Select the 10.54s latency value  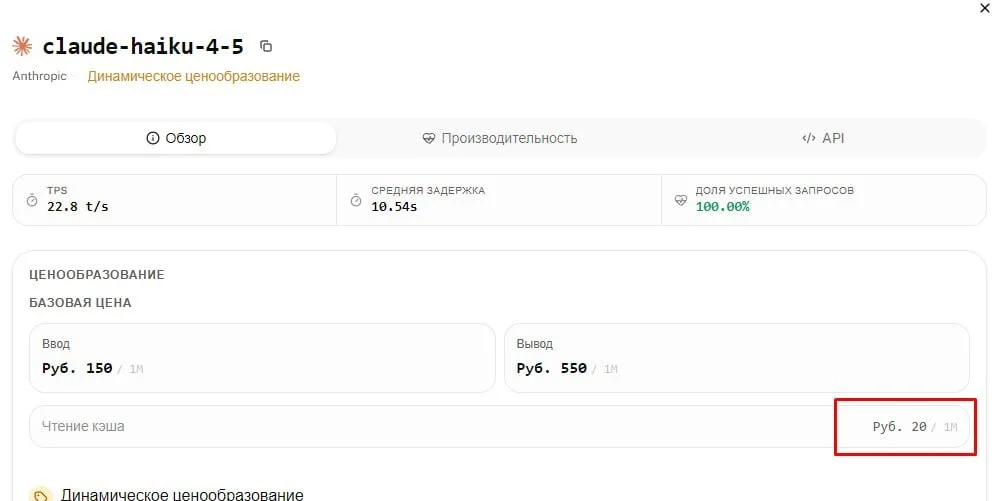[x=394, y=207]
